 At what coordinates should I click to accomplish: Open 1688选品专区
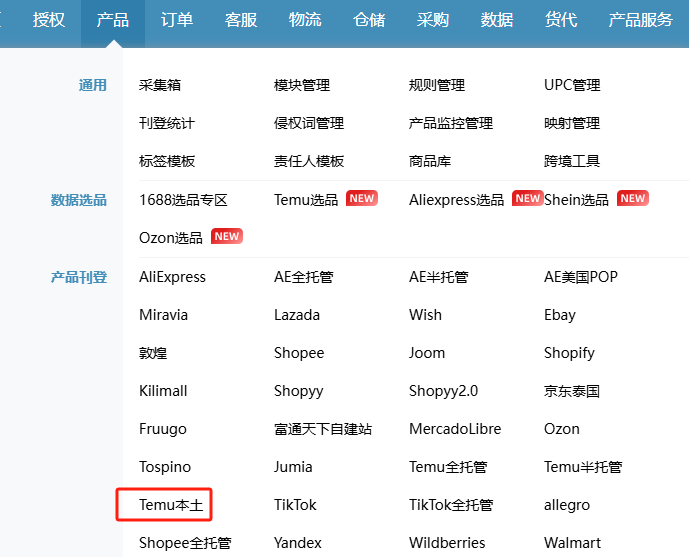click(x=183, y=200)
